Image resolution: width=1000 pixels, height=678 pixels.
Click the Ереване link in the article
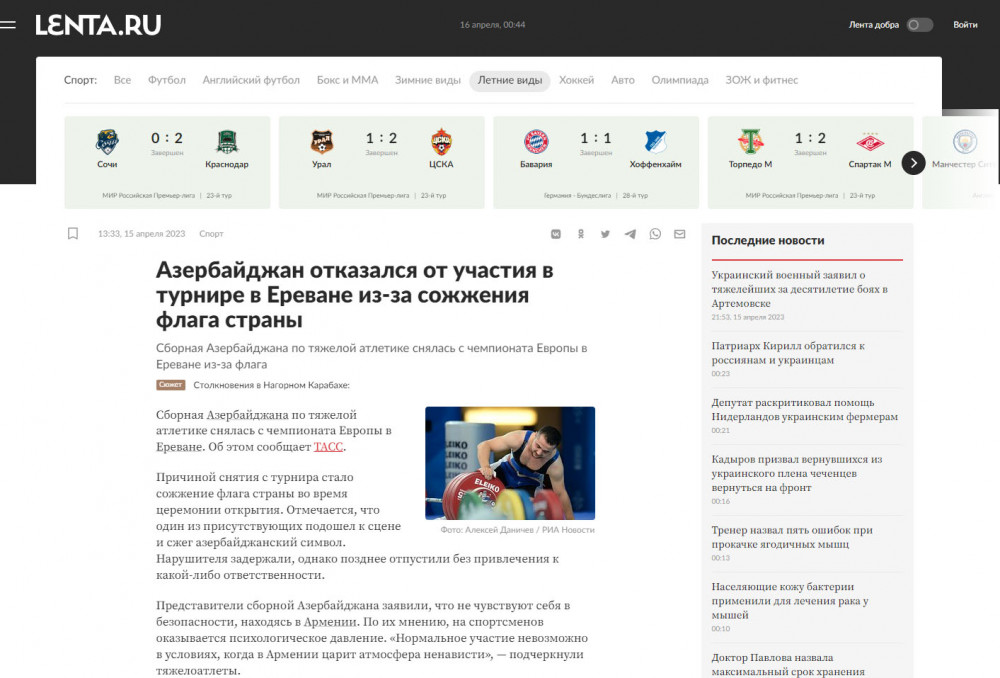179,447
